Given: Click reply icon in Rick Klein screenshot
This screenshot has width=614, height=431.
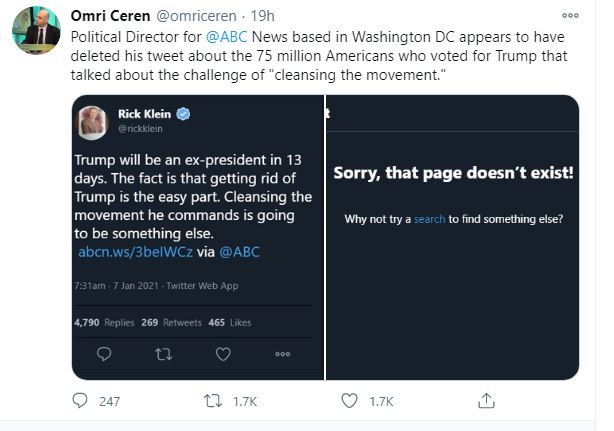Looking at the screenshot, I should (107, 352).
